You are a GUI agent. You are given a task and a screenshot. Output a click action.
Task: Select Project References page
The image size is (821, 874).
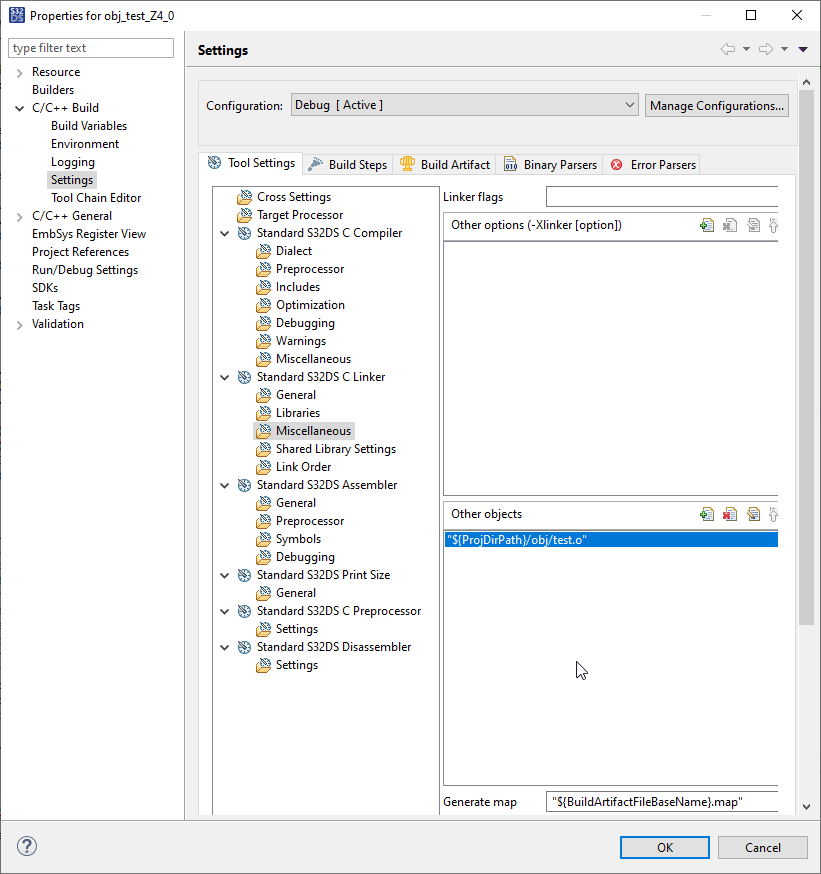[x=80, y=252]
